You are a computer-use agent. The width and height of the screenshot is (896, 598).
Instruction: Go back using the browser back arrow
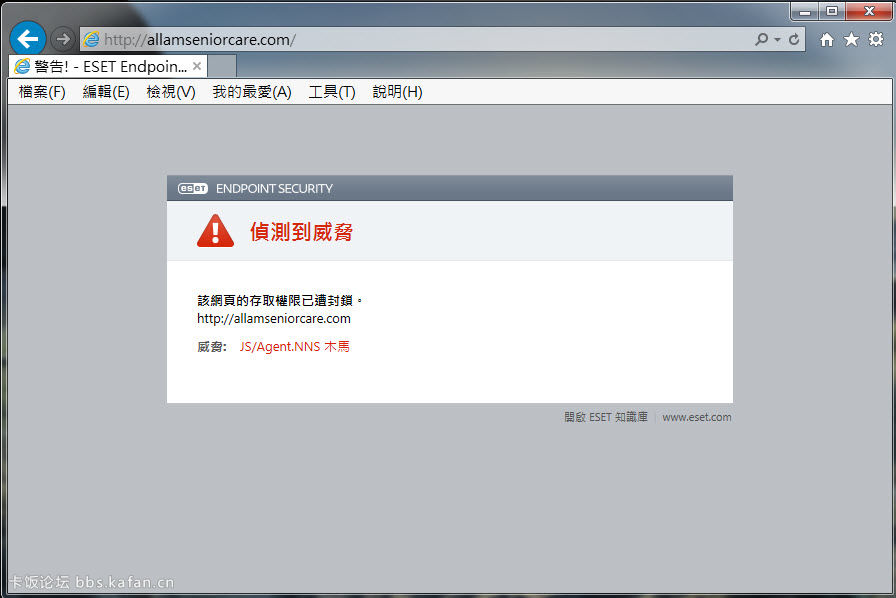point(27,39)
